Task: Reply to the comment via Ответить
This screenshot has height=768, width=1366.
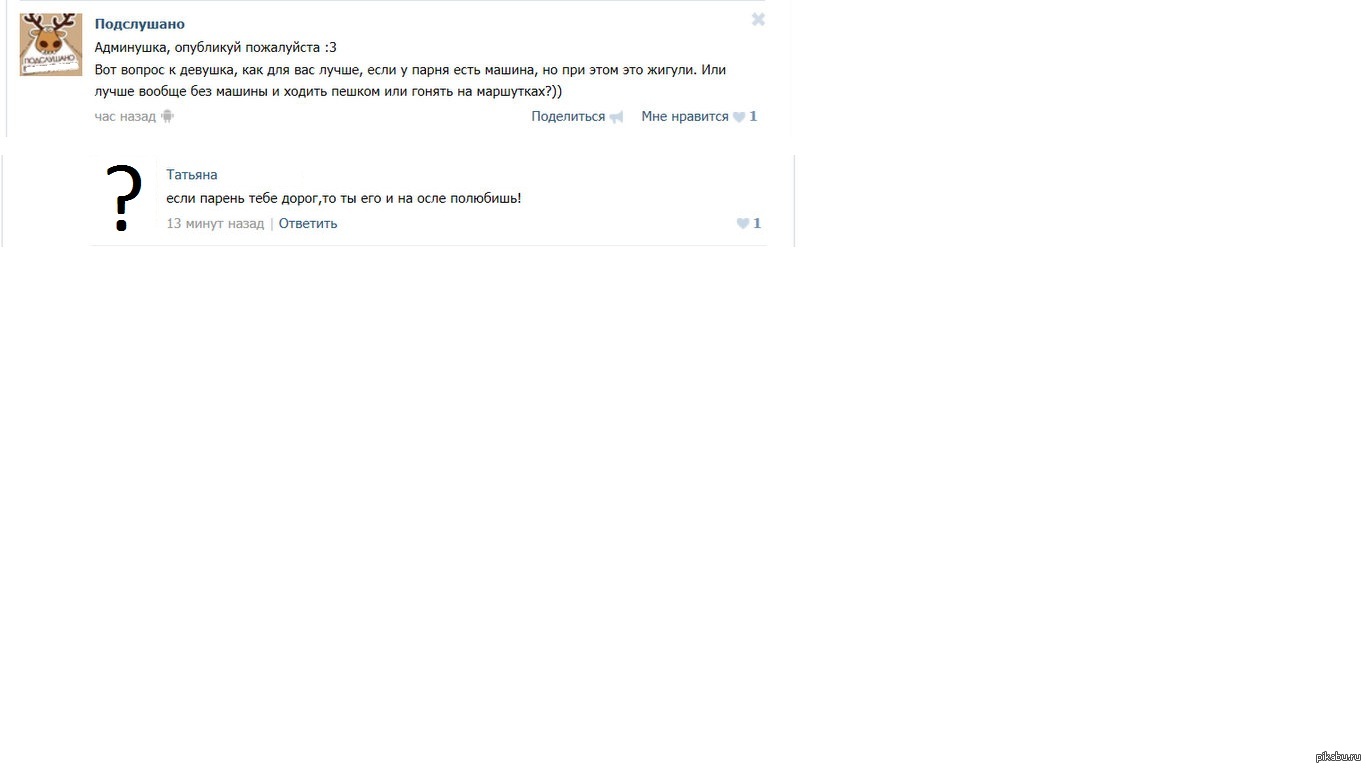Action: pyautogui.click(x=308, y=223)
